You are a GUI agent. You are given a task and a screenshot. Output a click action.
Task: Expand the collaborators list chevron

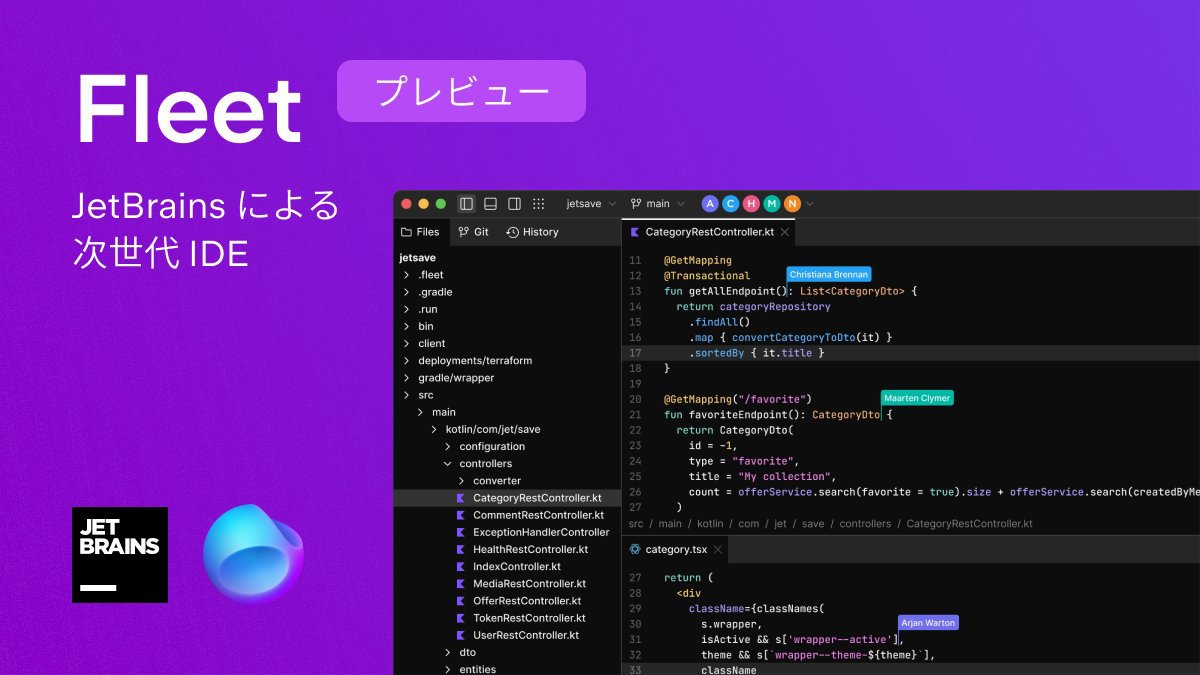809,204
